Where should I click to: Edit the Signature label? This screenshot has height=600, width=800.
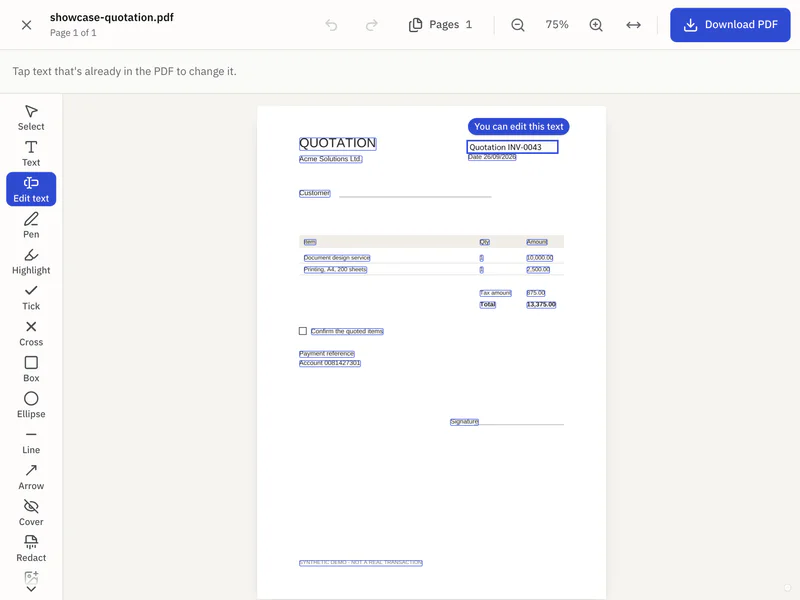coord(464,422)
